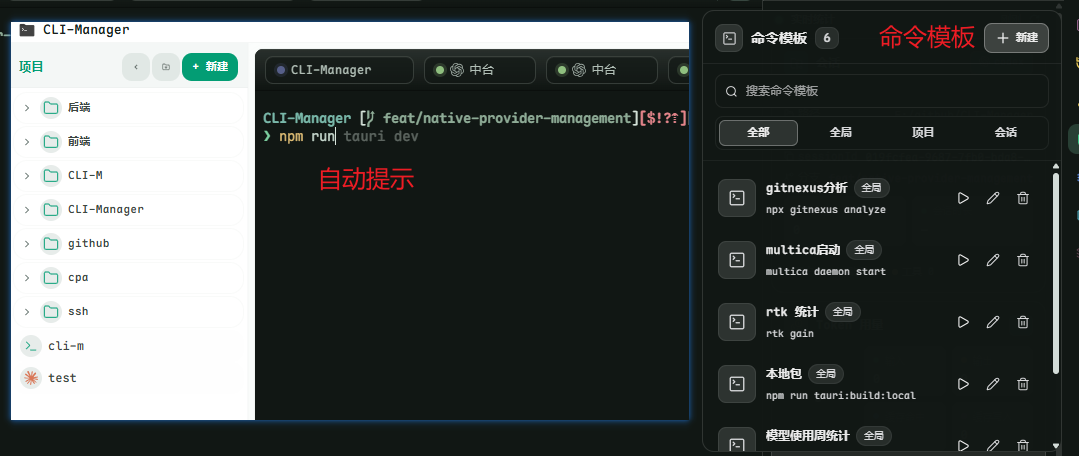Select the cpa project label
The image size is (1079, 456).
point(78,278)
